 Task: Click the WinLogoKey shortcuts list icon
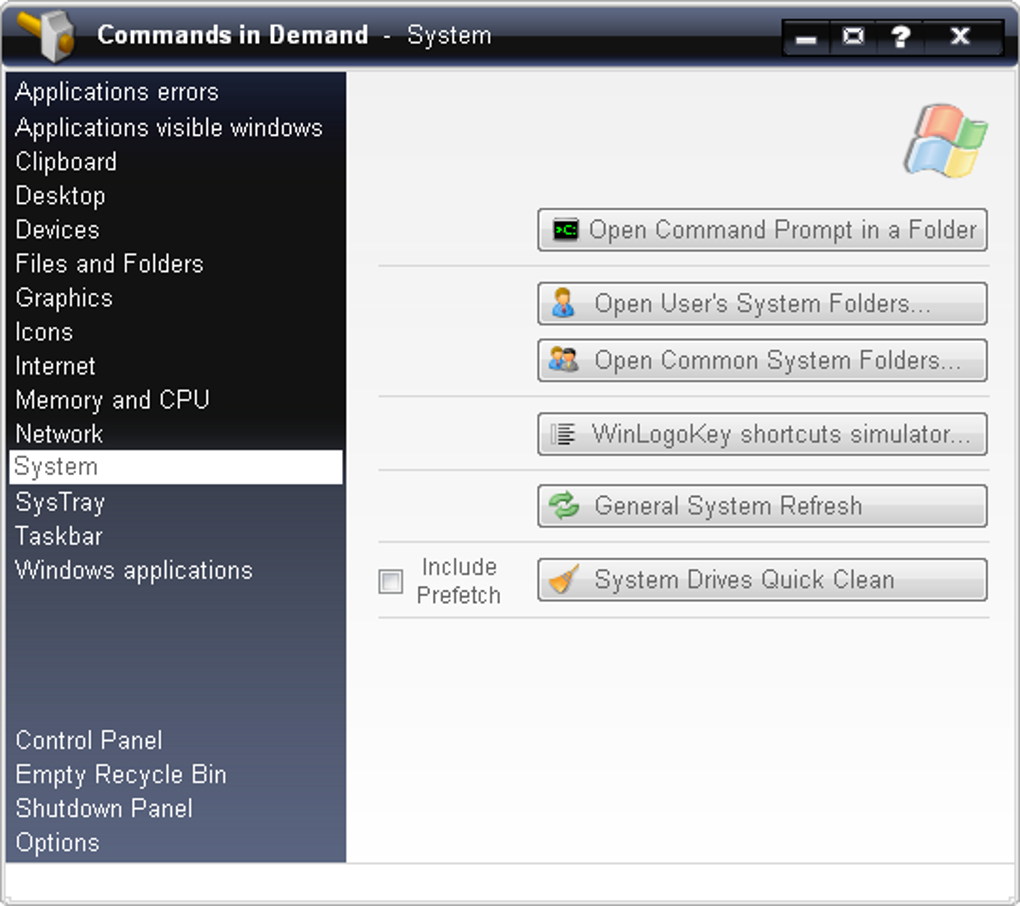pyautogui.click(x=563, y=434)
